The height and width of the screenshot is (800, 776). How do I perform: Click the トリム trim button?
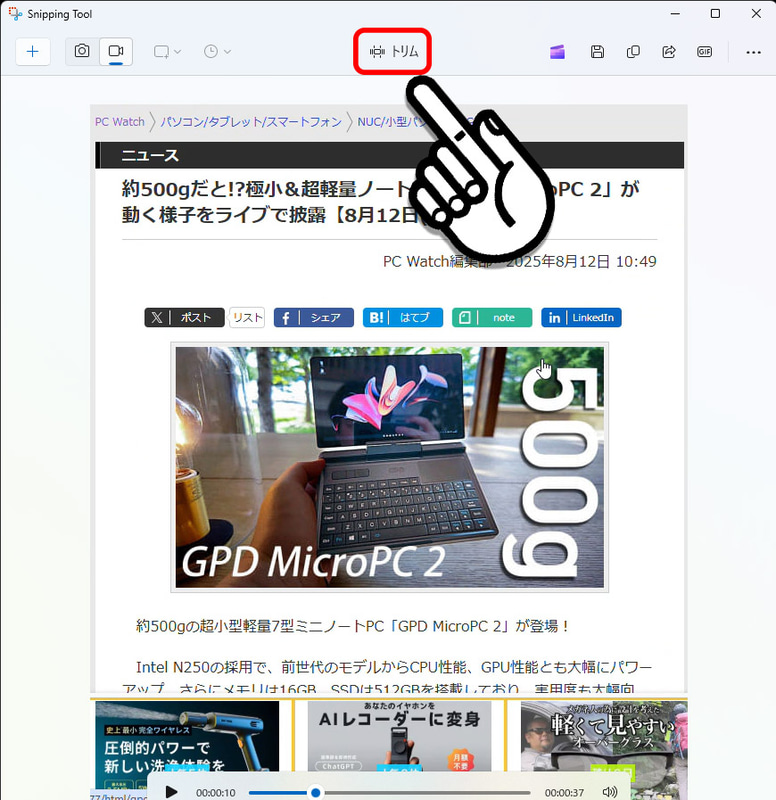[x=393, y=52]
